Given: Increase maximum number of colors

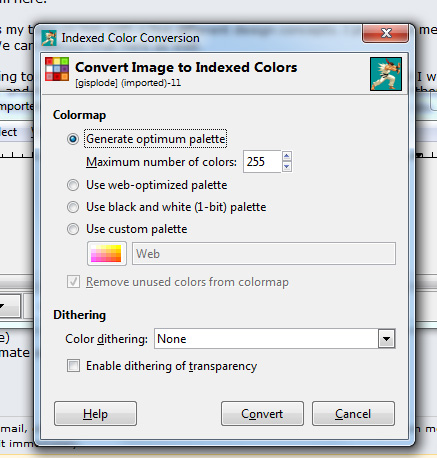Looking at the screenshot, I should click(287, 156).
